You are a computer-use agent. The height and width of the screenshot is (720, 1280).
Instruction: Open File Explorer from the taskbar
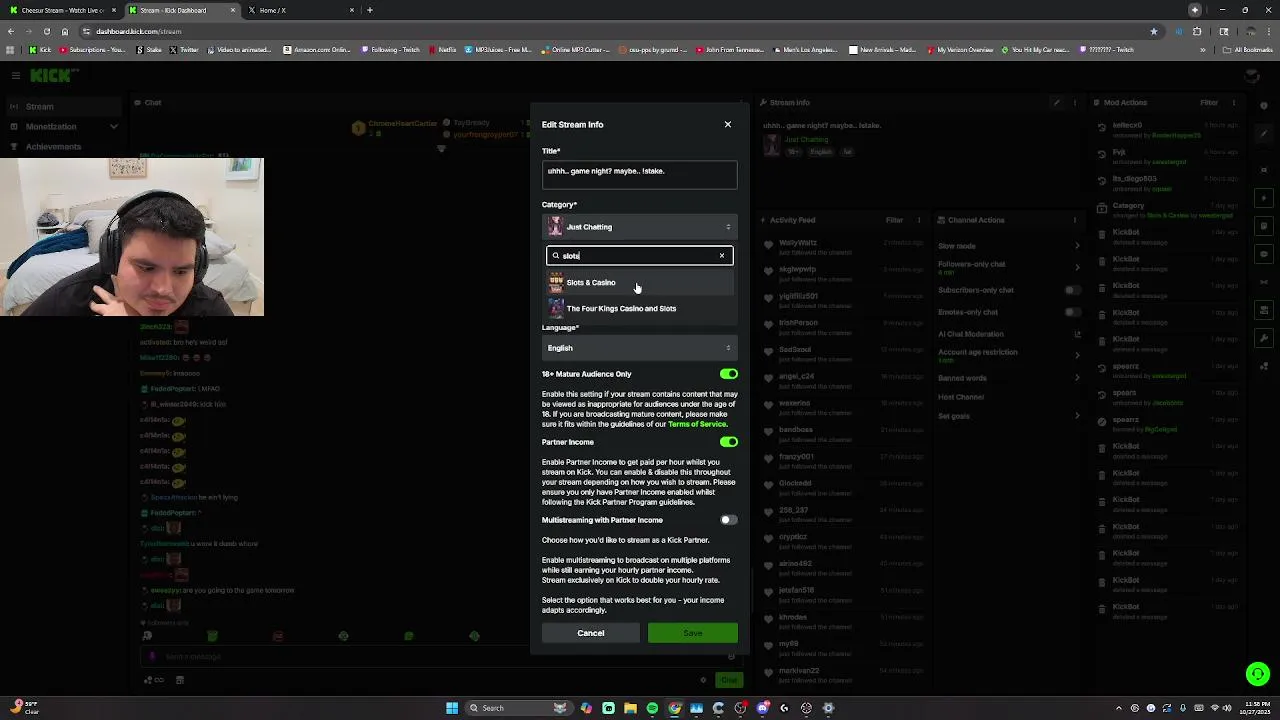[630, 708]
